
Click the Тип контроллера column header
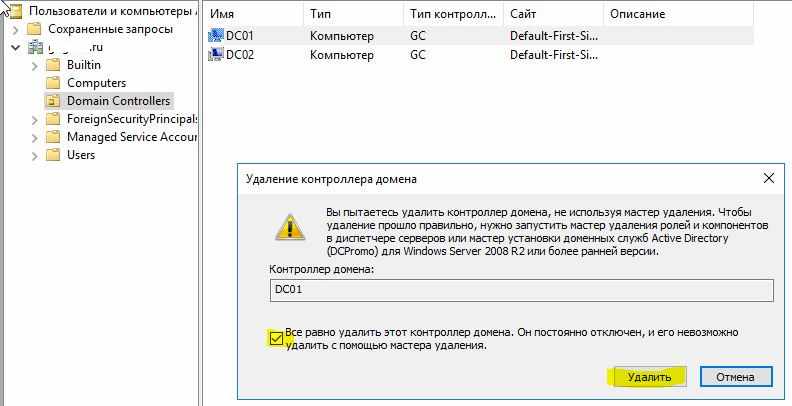(451, 16)
